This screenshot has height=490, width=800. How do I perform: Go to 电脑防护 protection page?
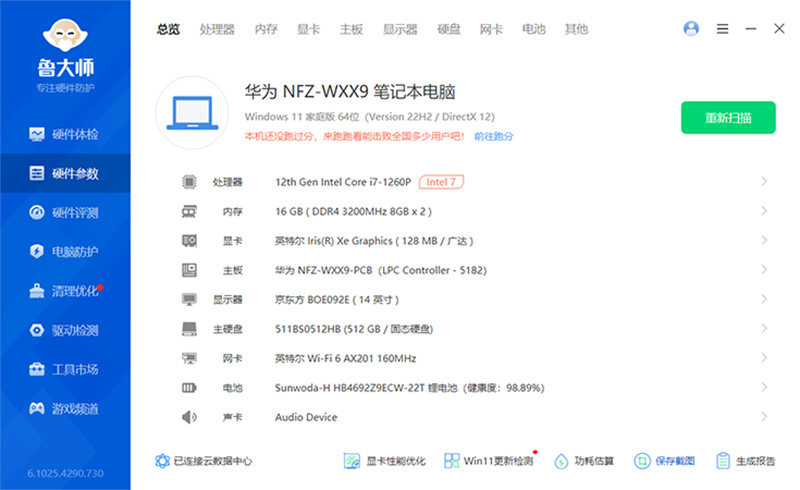(65, 251)
